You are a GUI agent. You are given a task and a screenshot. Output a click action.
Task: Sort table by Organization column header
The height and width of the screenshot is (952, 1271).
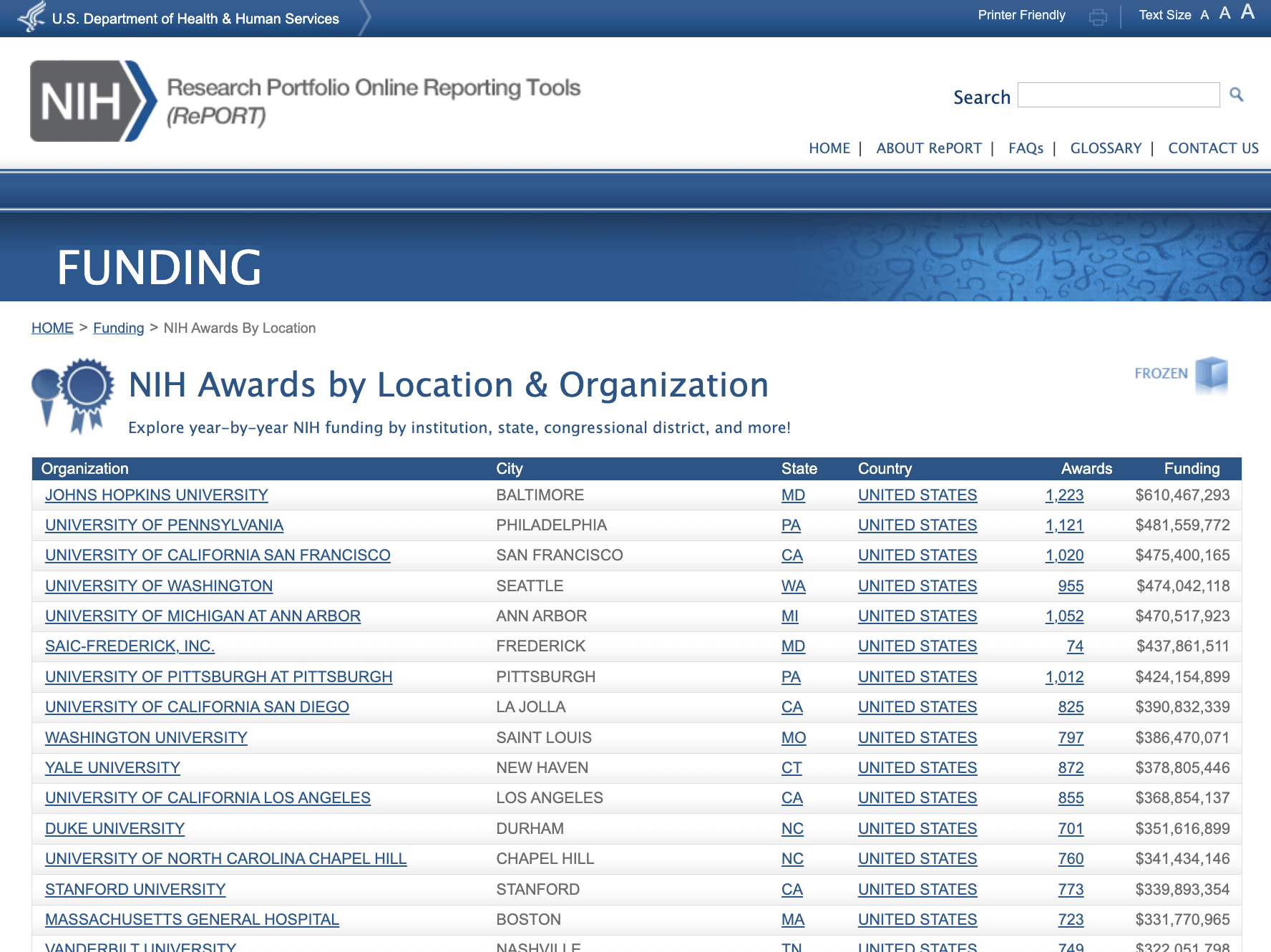[x=84, y=469]
